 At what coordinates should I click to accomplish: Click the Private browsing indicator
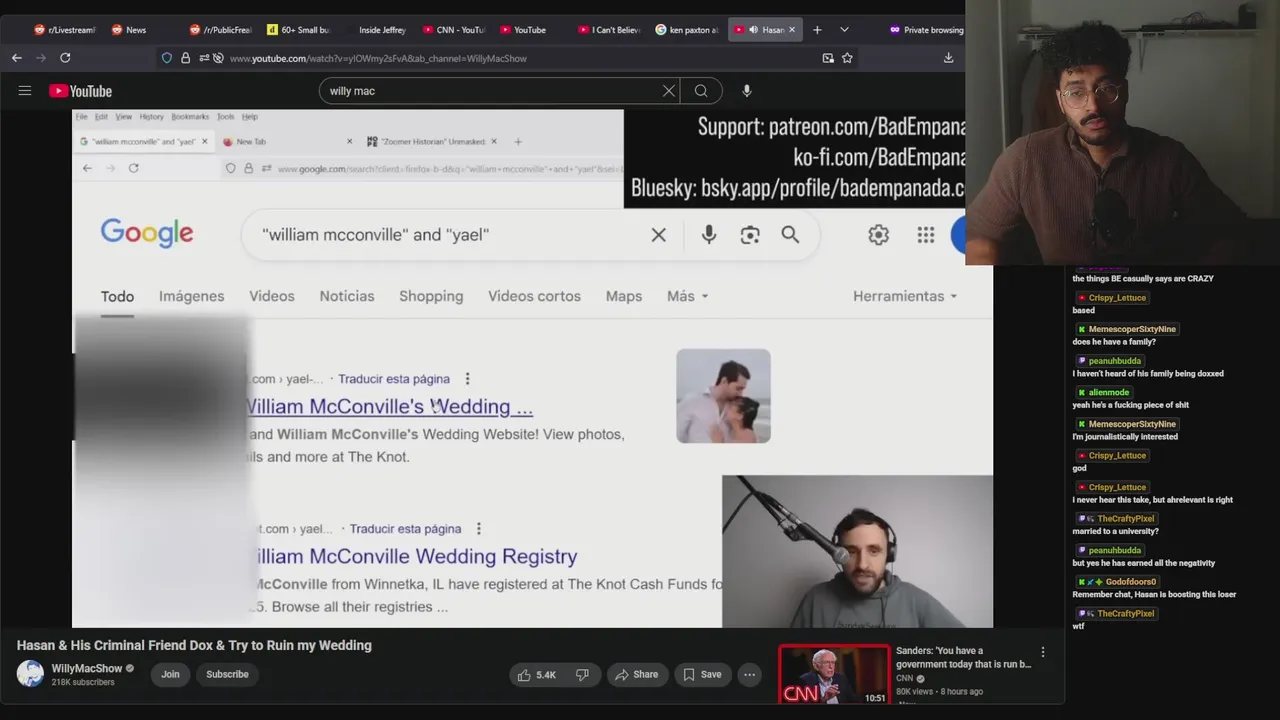926,30
